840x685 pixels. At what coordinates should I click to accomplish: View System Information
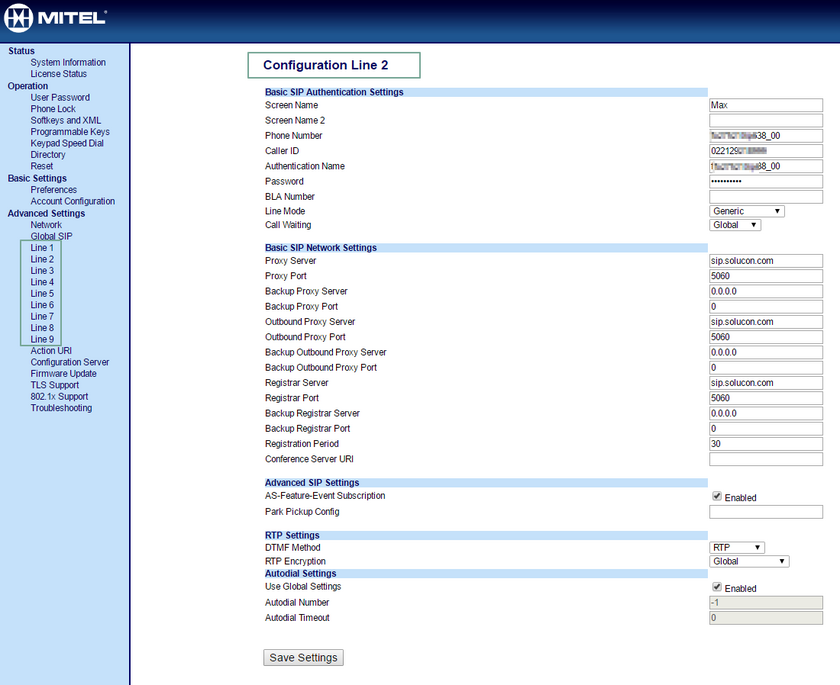[67, 62]
